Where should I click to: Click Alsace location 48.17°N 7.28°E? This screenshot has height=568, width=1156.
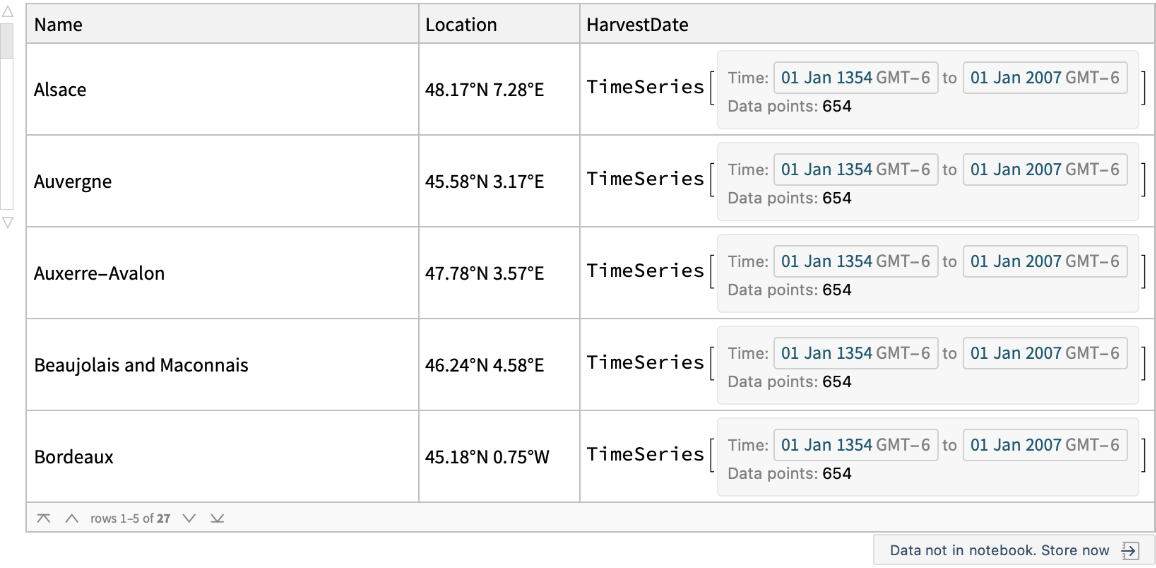(x=484, y=90)
